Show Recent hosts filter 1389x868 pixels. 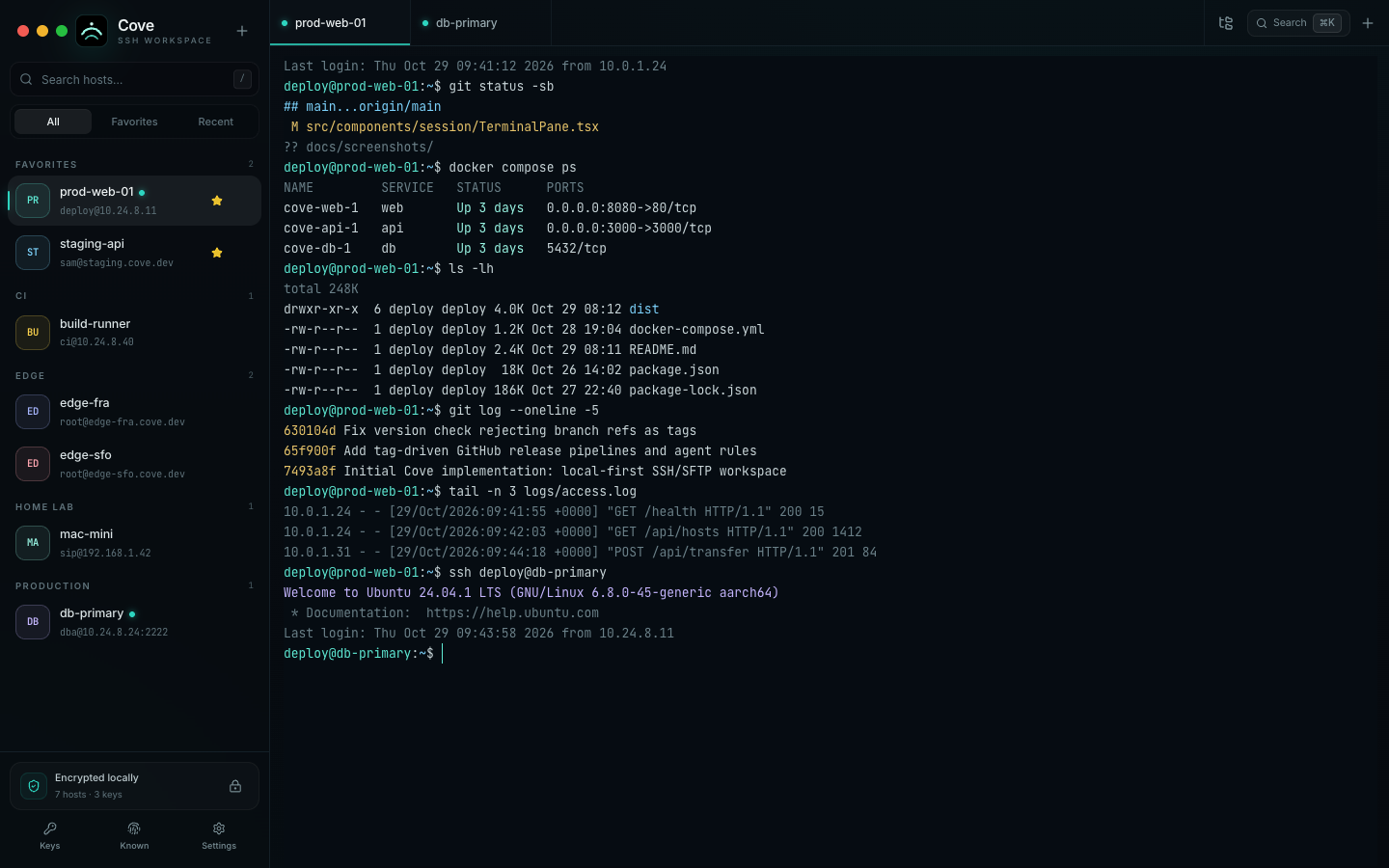pos(216,122)
